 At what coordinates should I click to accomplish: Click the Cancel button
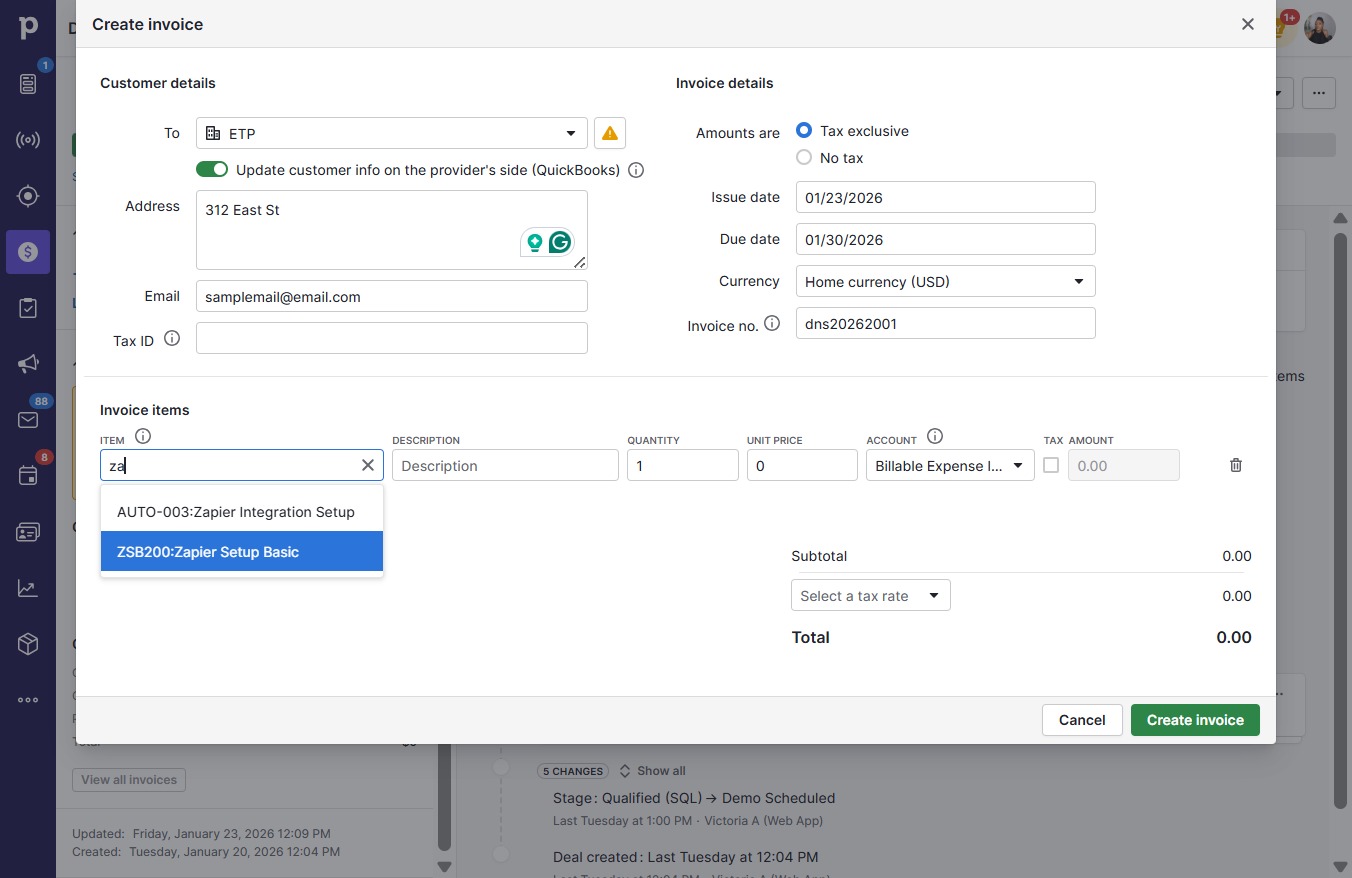(x=1082, y=720)
